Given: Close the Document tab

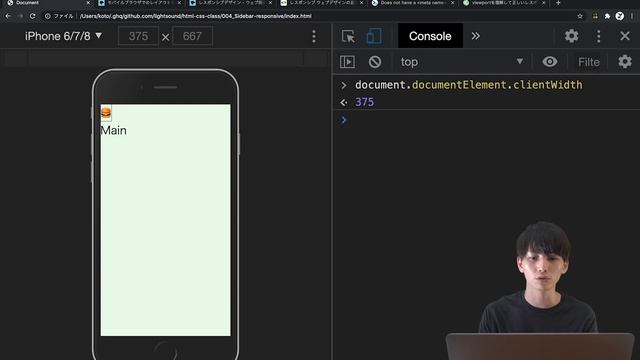Looking at the screenshot, I should 88,3.
